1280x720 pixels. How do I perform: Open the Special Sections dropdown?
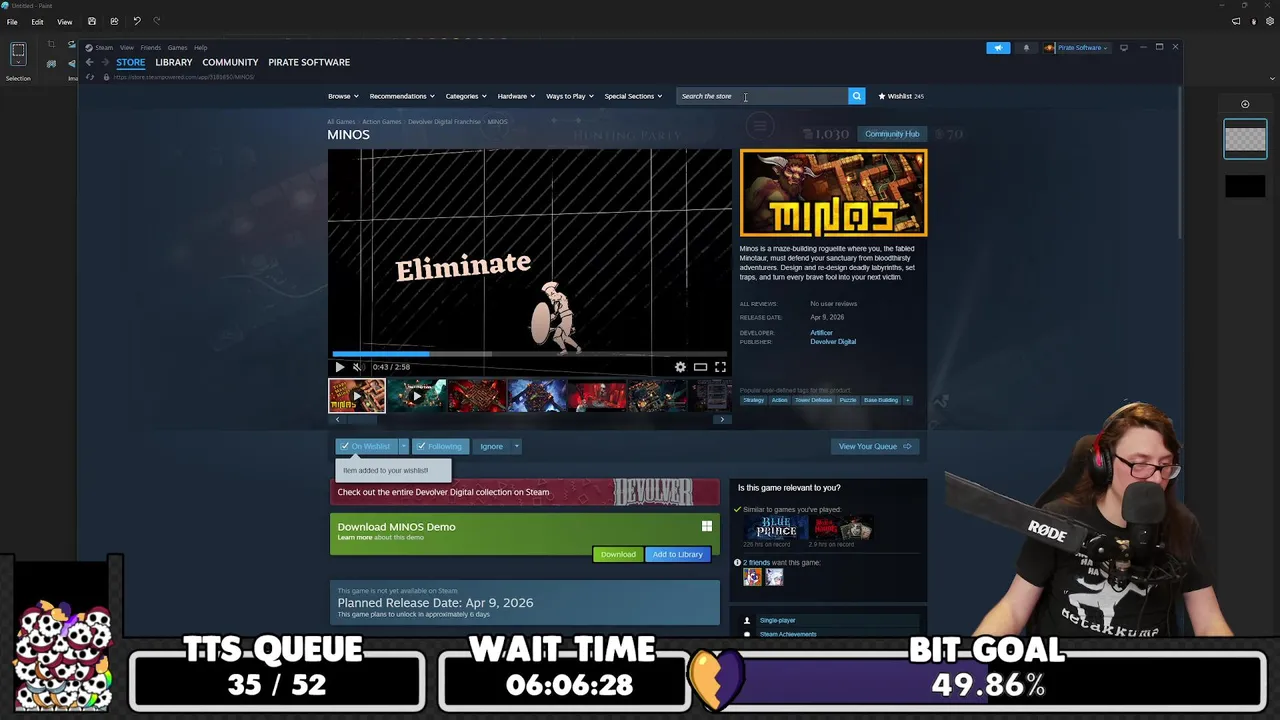633,96
